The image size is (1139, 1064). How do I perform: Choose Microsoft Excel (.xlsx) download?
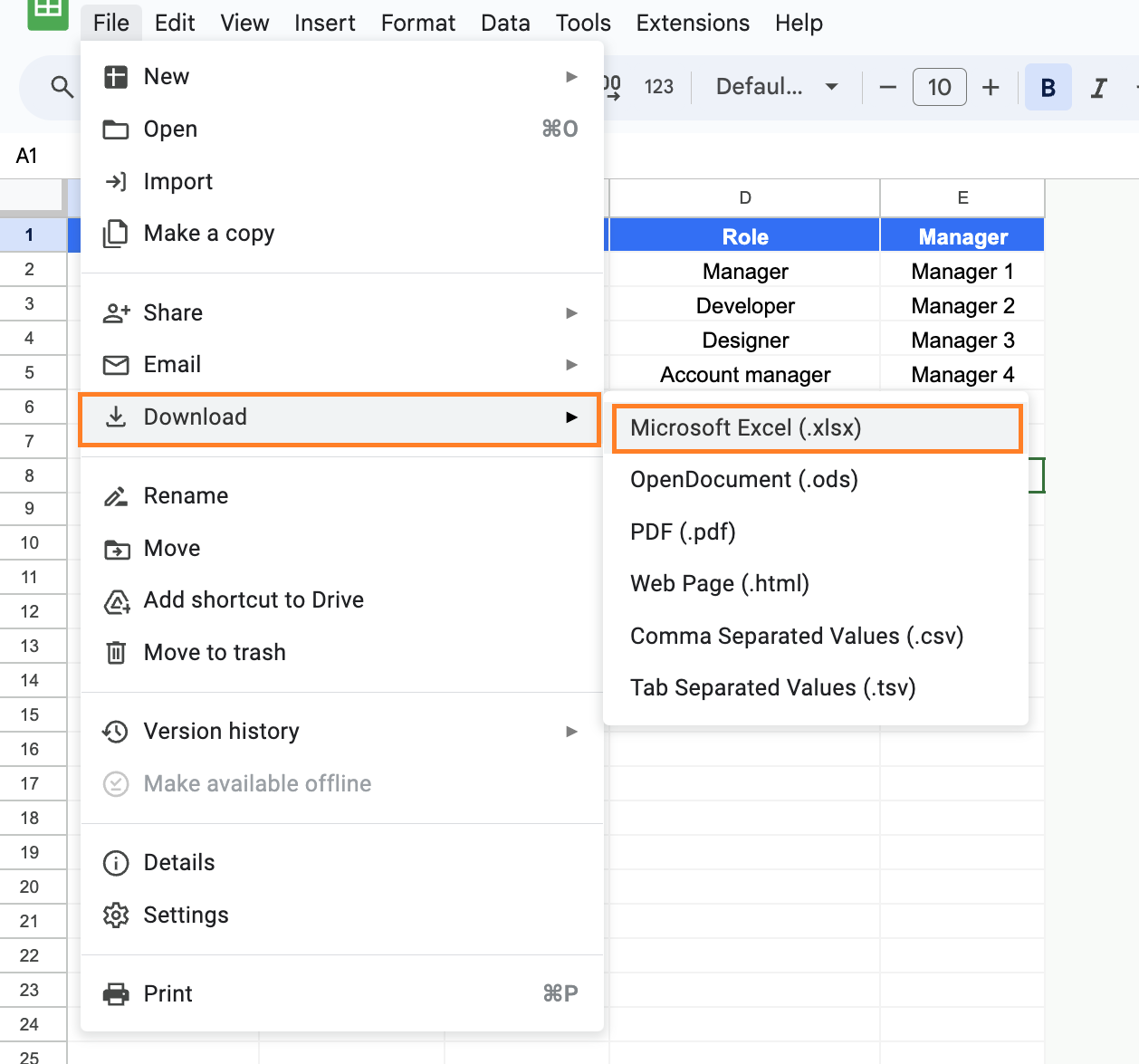pyautogui.click(x=746, y=427)
